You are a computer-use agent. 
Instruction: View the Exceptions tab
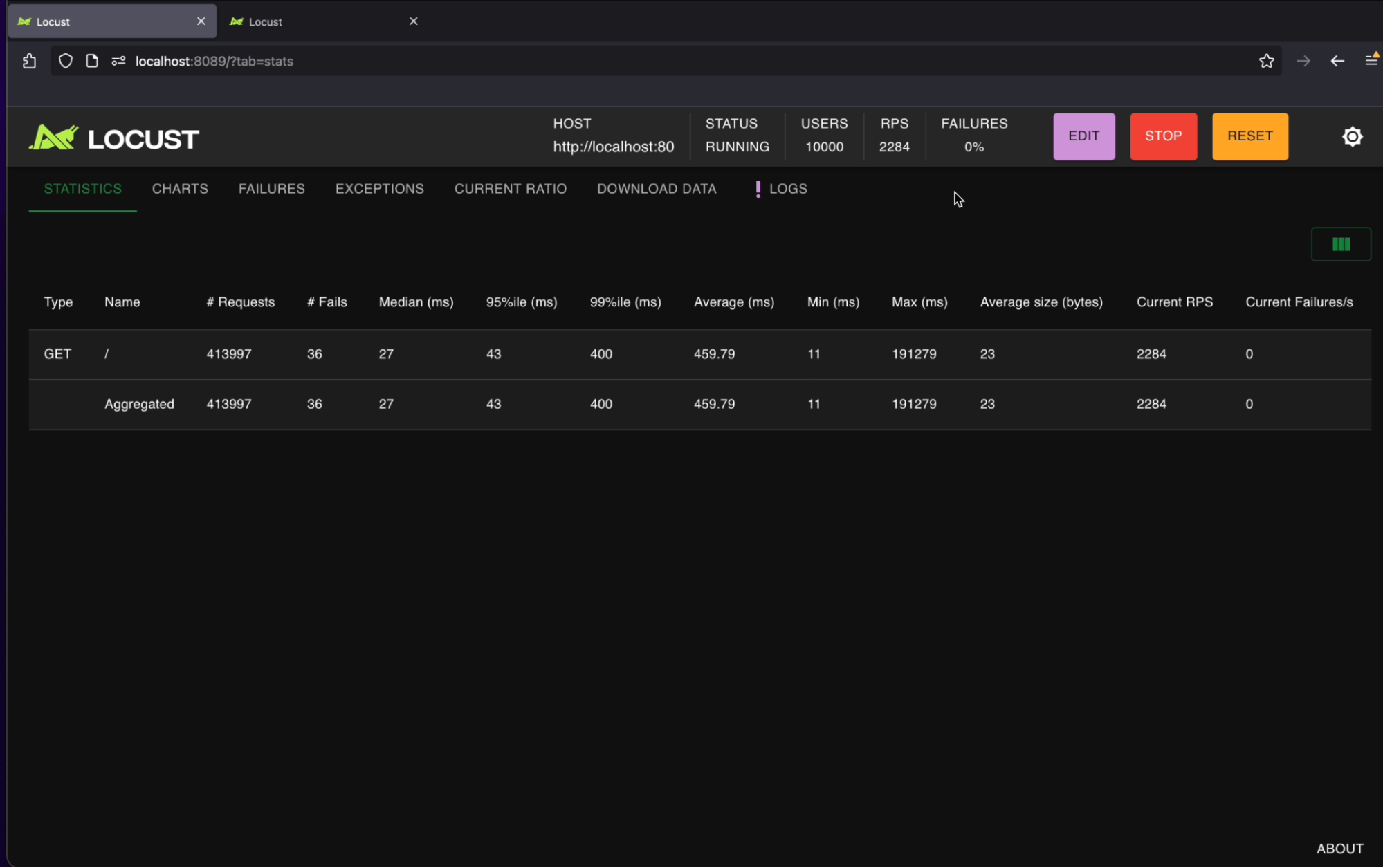(380, 189)
